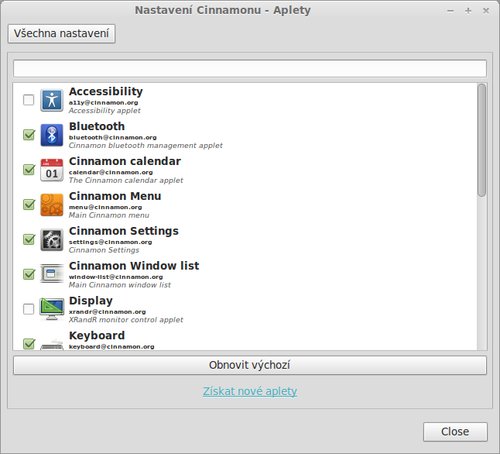
Task: Toggle the Keyboard applet checkbox
Action: 29,343
